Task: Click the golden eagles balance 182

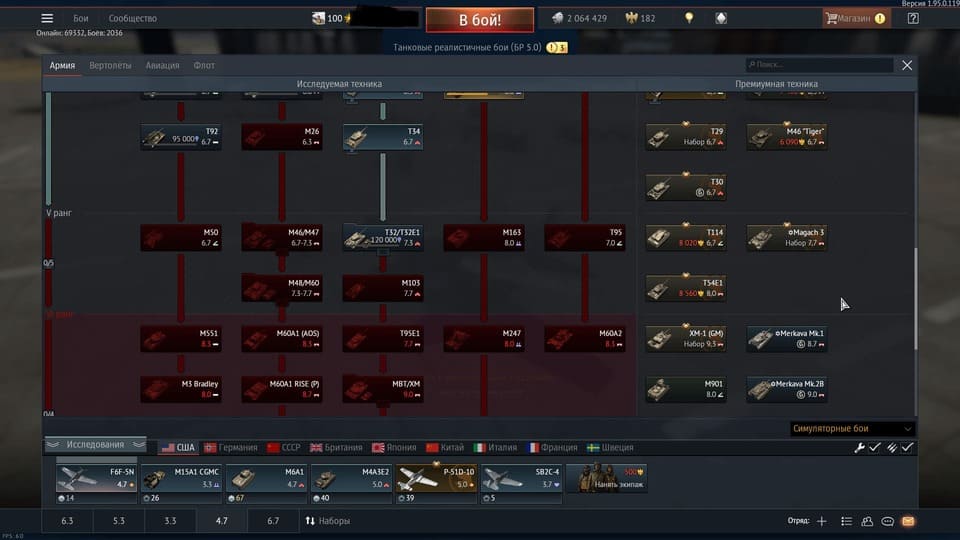Action: pyautogui.click(x=640, y=18)
